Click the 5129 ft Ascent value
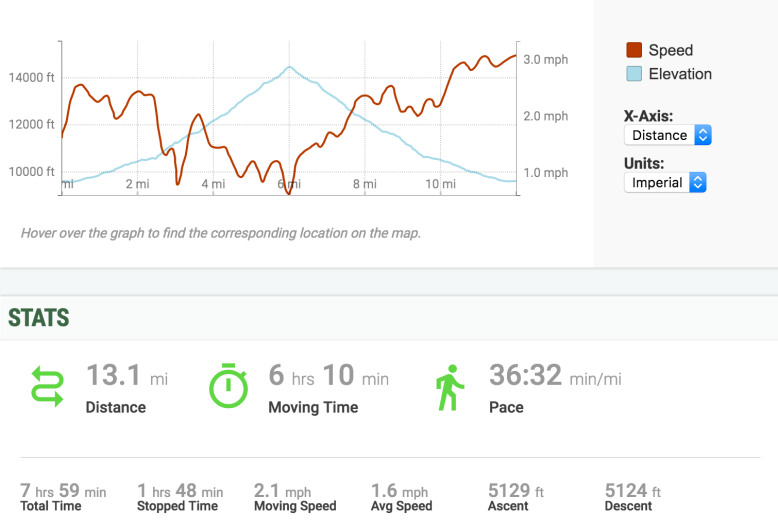Image resolution: width=778 pixels, height=532 pixels. 515,491
